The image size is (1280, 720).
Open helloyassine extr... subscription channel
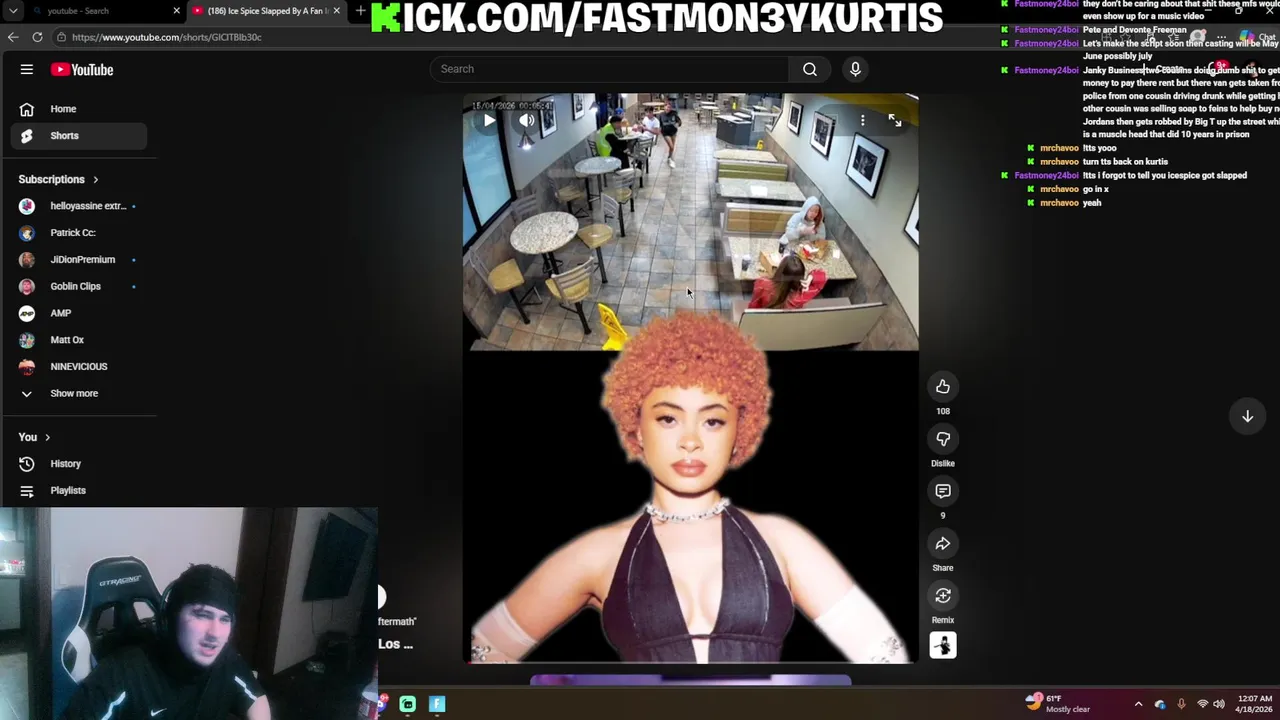coord(79,206)
